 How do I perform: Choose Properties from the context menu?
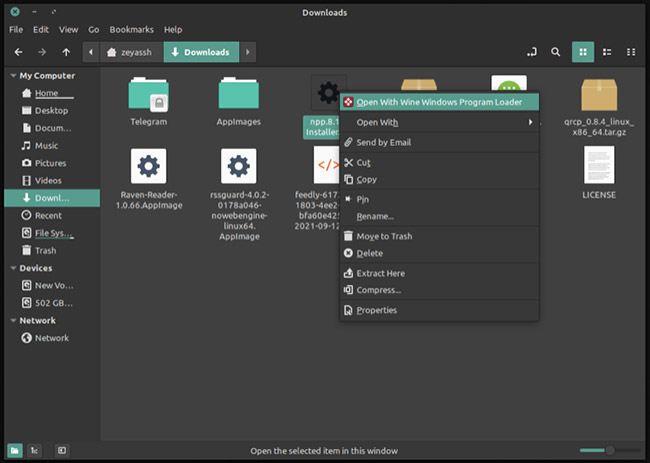click(439, 310)
